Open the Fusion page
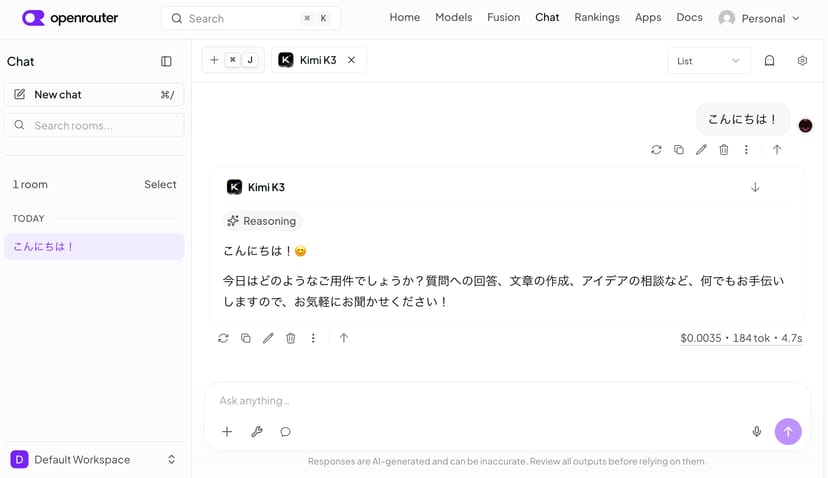The height and width of the screenshot is (478, 828). [503, 17]
